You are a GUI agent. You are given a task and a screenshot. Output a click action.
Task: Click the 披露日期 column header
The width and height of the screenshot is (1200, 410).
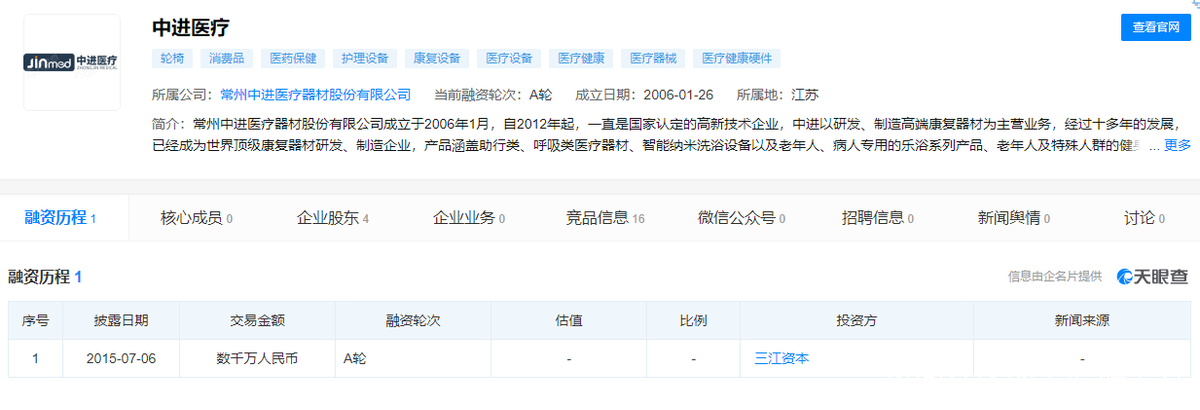121,321
